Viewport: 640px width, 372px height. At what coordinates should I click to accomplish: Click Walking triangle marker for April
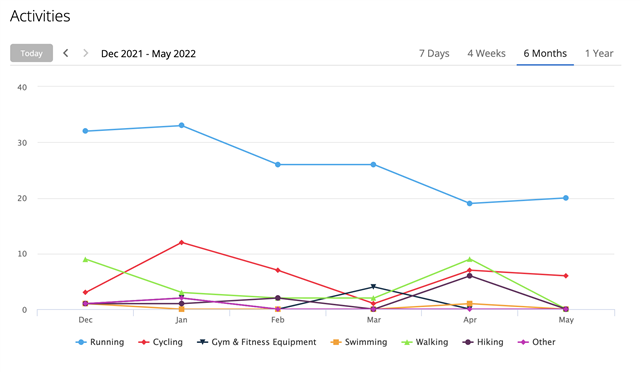[x=469, y=259]
